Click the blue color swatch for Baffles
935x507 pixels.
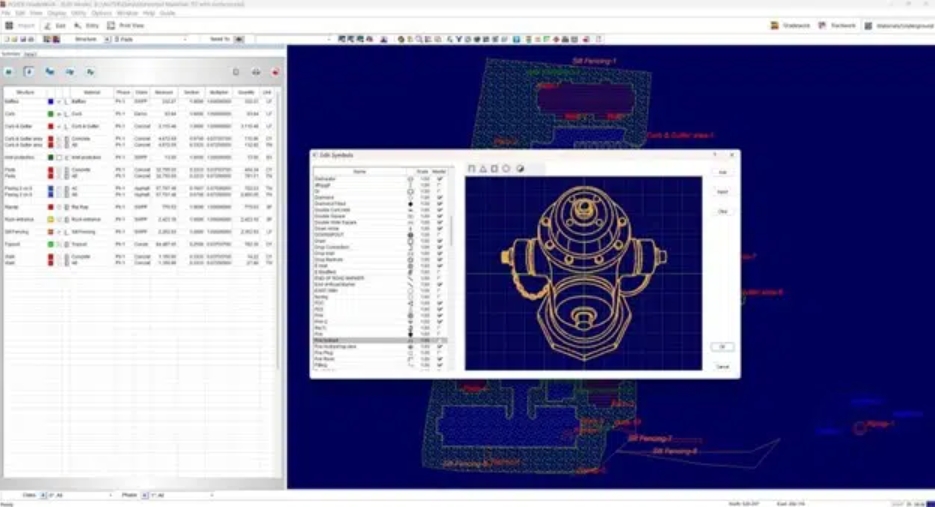49,102
